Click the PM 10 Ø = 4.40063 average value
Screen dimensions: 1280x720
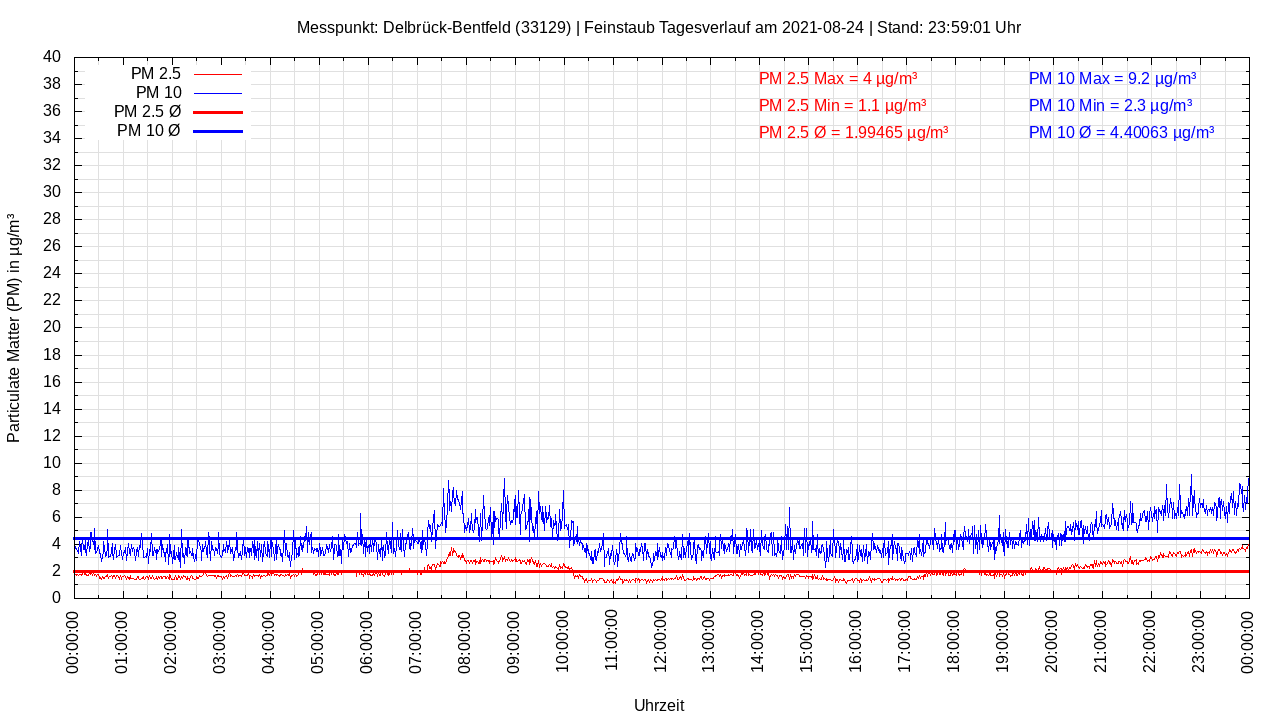[1121, 132]
